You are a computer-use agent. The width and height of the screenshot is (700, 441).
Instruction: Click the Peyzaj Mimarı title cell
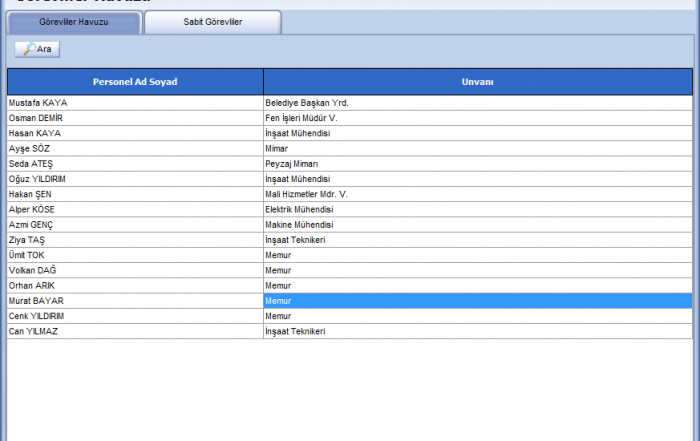(x=477, y=163)
